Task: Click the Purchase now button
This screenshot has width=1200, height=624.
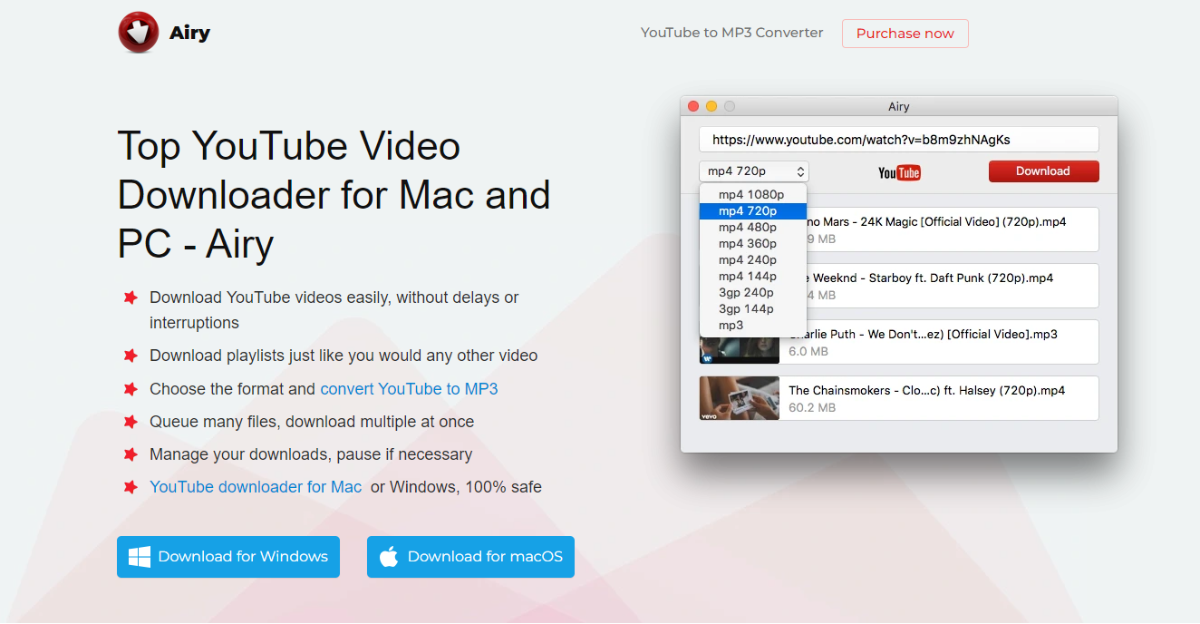Action: coord(905,33)
